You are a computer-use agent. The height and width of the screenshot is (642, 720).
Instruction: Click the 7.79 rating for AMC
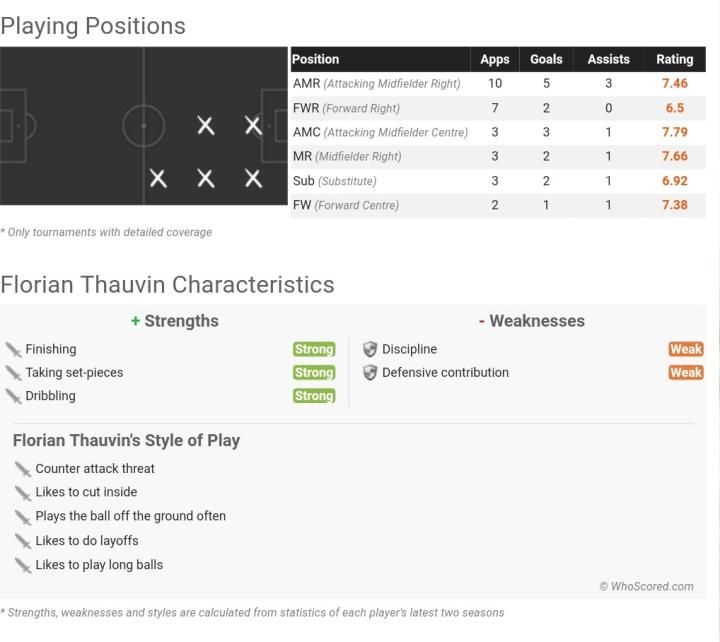pyautogui.click(x=675, y=132)
